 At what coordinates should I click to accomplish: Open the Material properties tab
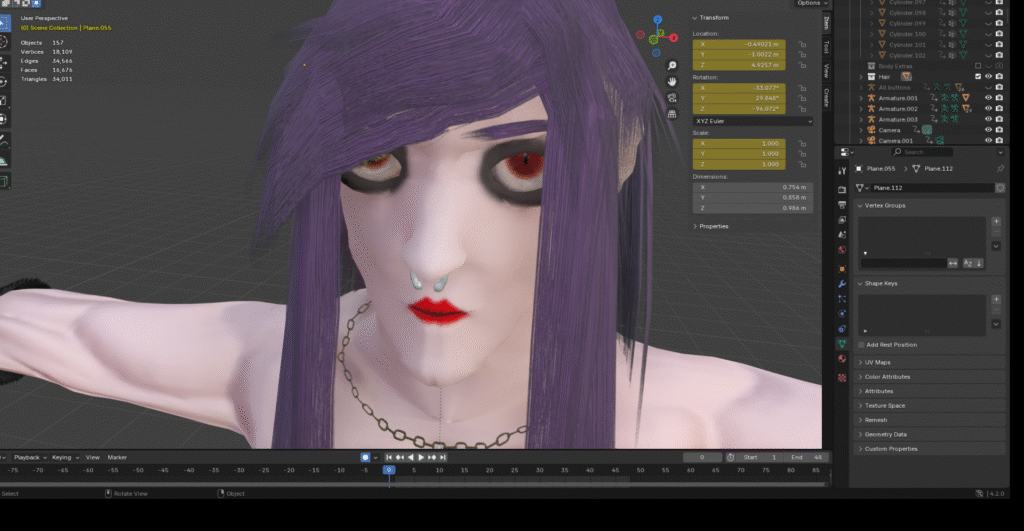pos(842,358)
